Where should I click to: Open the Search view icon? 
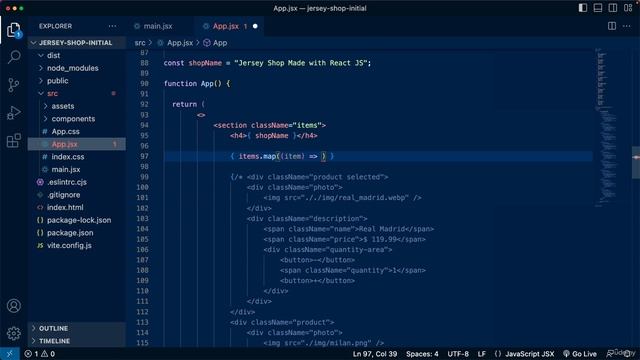pyautogui.click(x=13, y=57)
